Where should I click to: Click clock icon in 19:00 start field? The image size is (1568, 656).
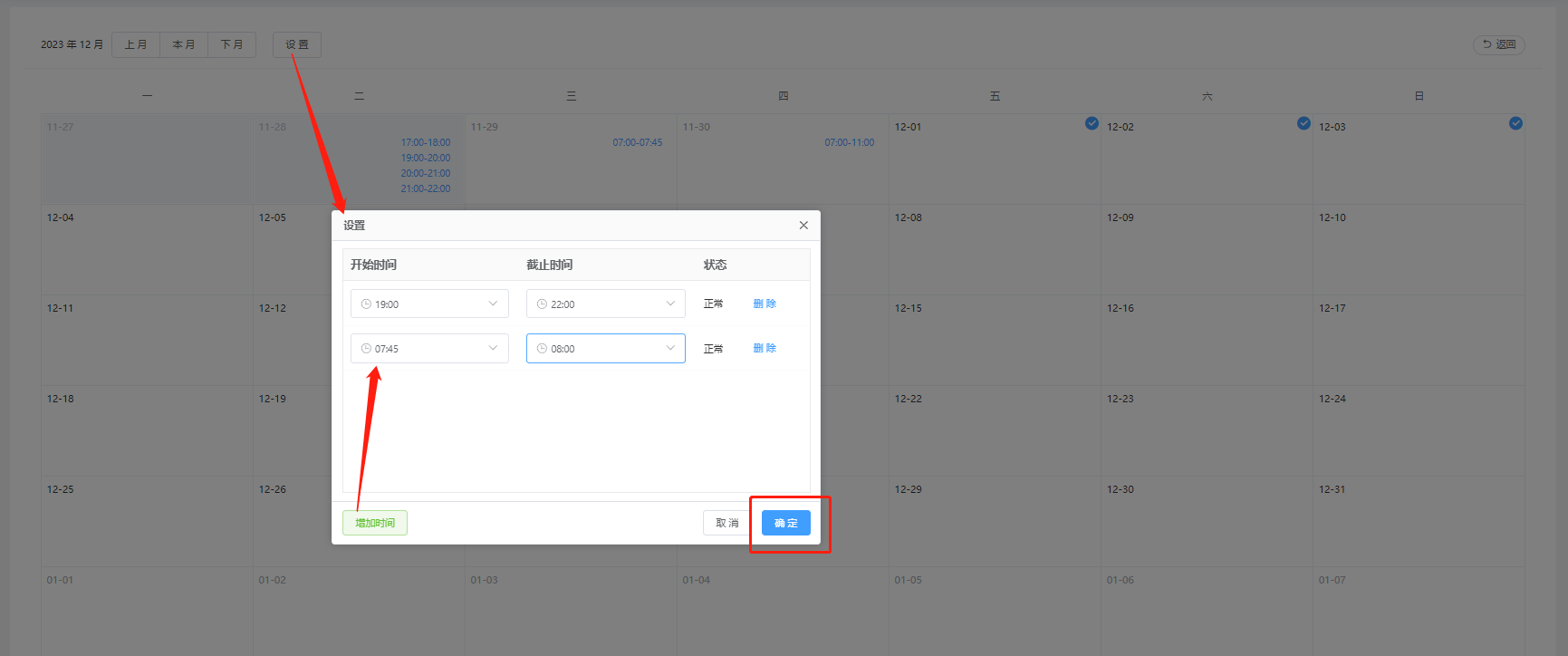(366, 304)
